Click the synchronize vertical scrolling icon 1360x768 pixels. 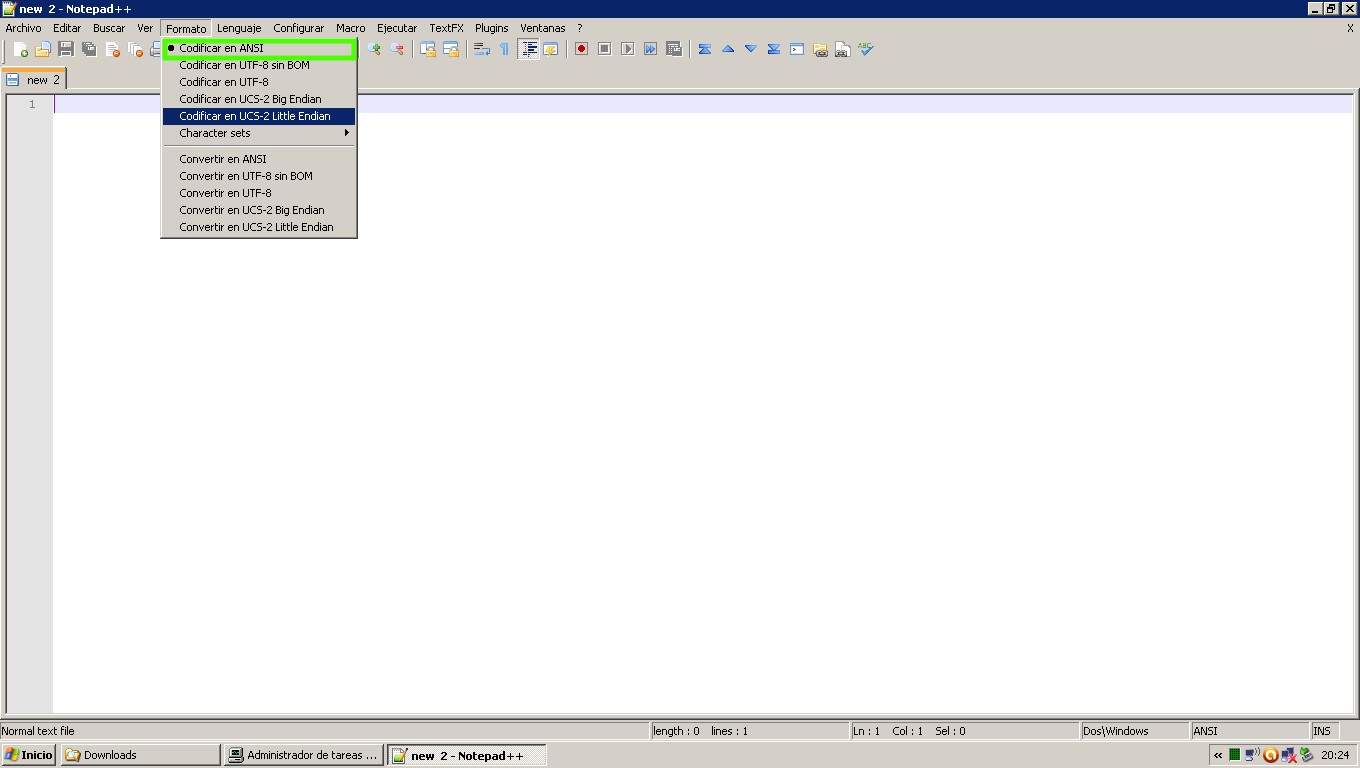[x=428, y=49]
